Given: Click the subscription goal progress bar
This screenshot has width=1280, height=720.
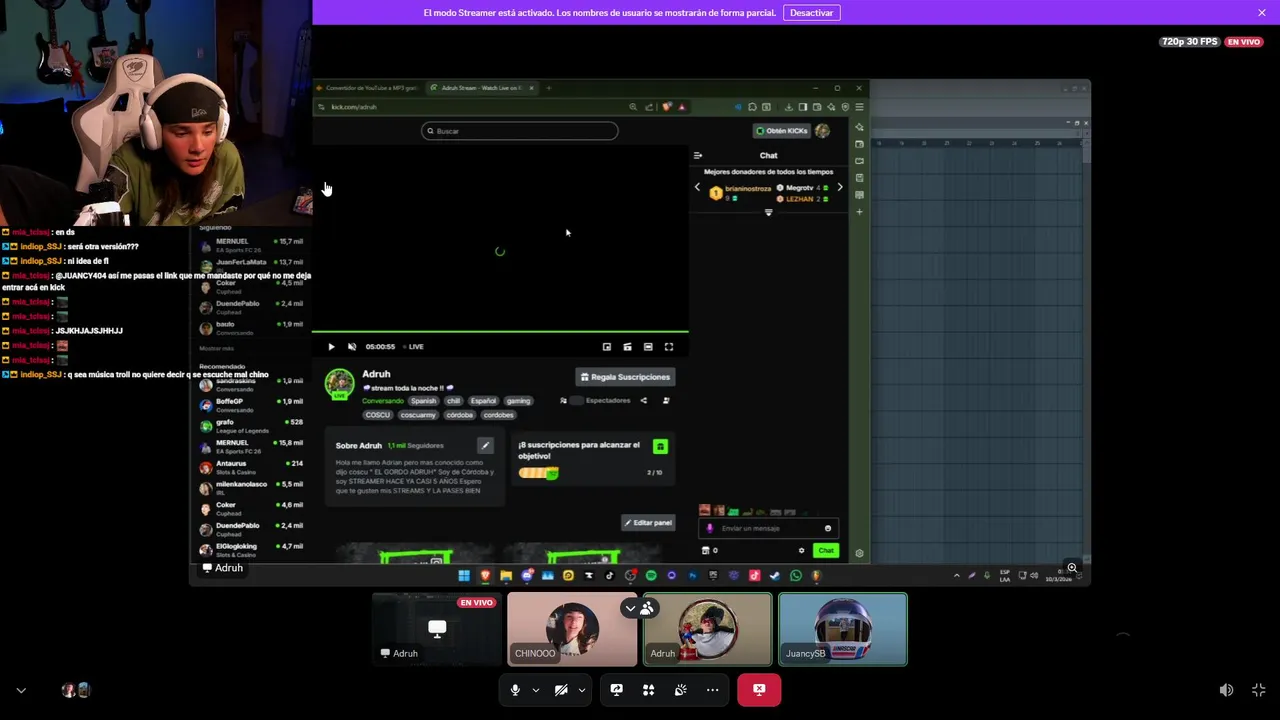Looking at the screenshot, I should [538, 473].
